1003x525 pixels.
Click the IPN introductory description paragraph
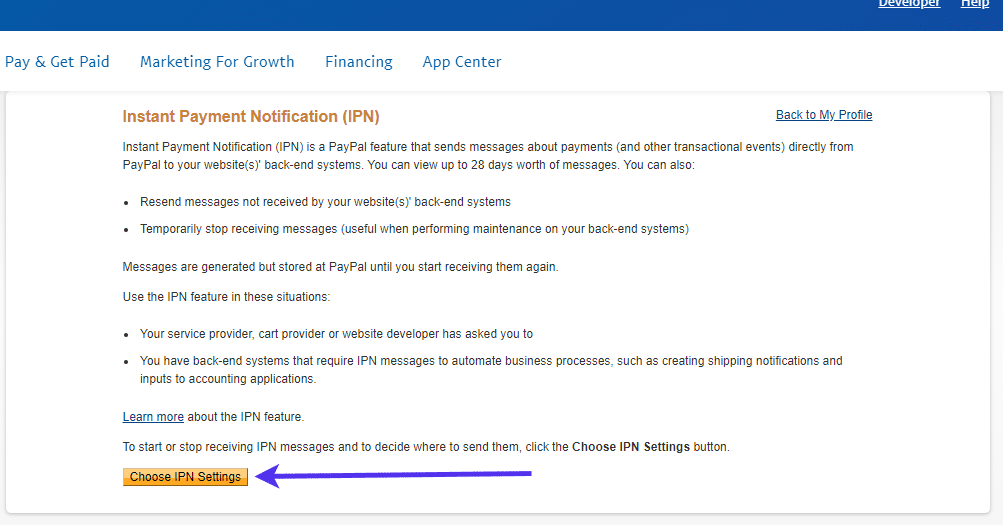[487, 155]
